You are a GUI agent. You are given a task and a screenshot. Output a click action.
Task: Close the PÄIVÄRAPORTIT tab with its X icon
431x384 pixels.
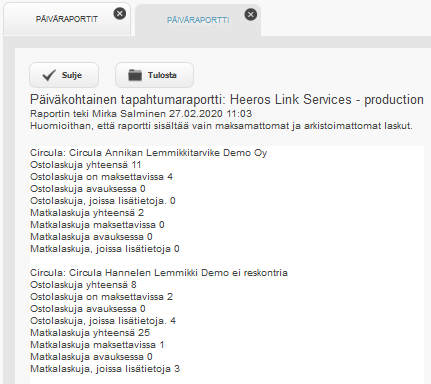point(120,14)
